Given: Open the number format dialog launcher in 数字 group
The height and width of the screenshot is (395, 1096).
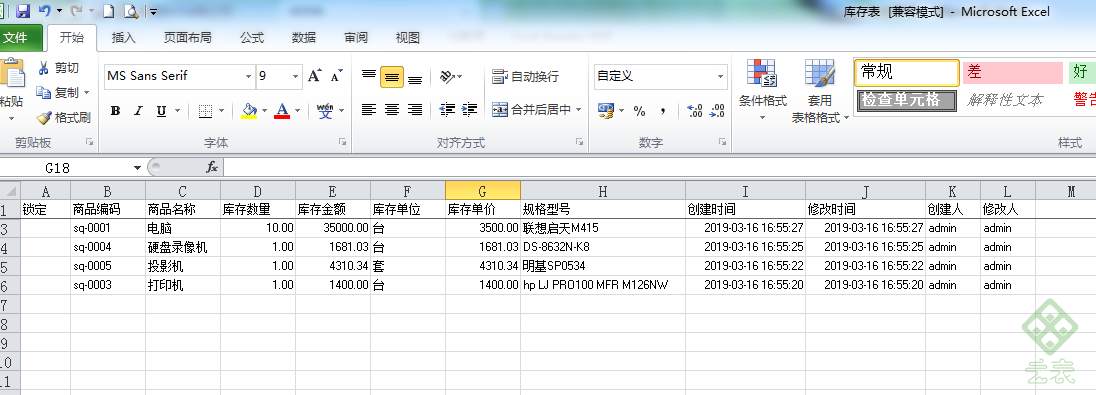Looking at the screenshot, I should coord(722,142).
